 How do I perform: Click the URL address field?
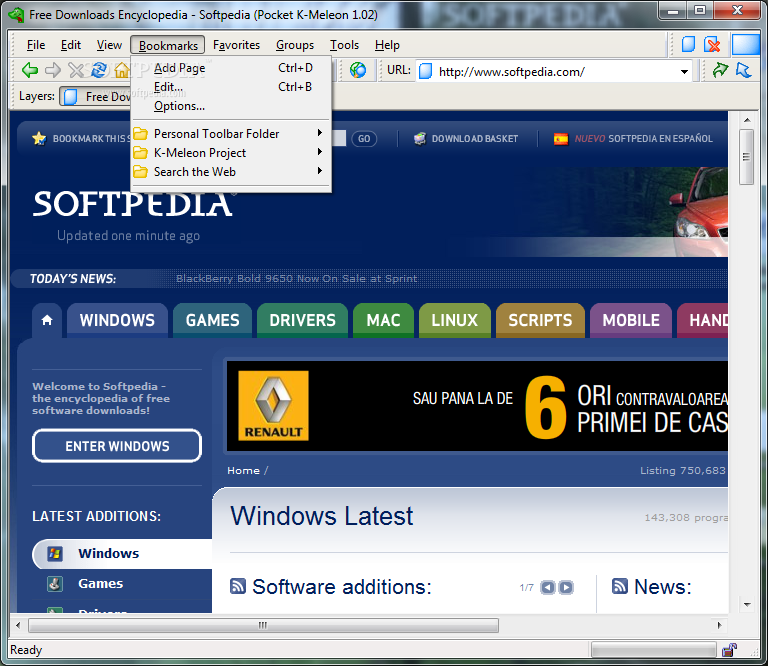click(553, 72)
